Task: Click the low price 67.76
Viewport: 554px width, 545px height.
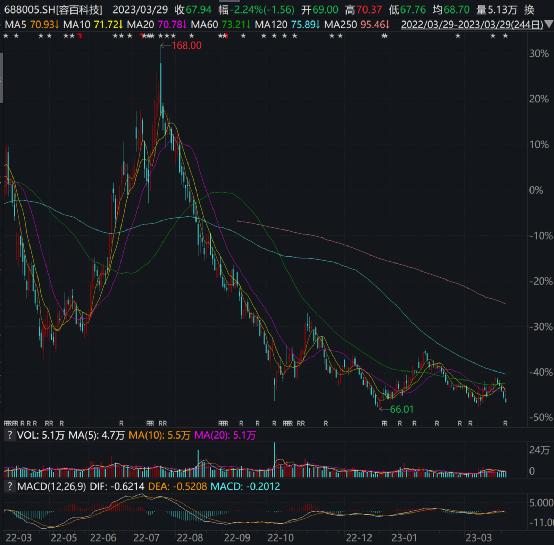Action: (413, 10)
